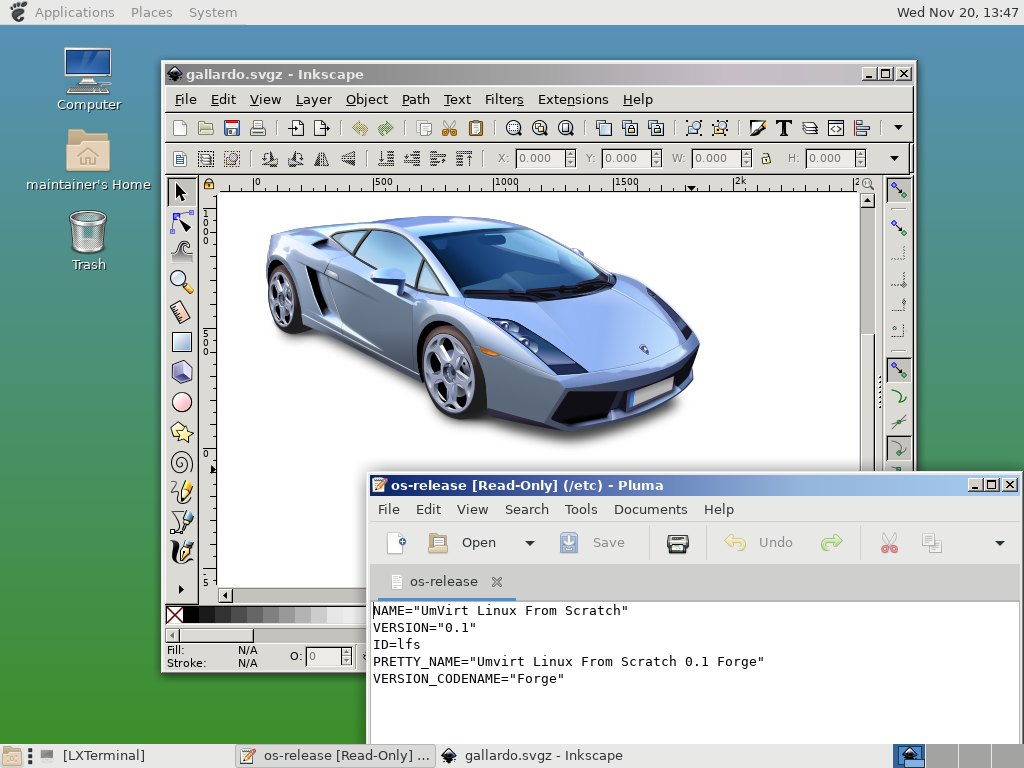Select the Zoom tool in toolbox
The width and height of the screenshot is (1024, 768).
tap(181, 281)
